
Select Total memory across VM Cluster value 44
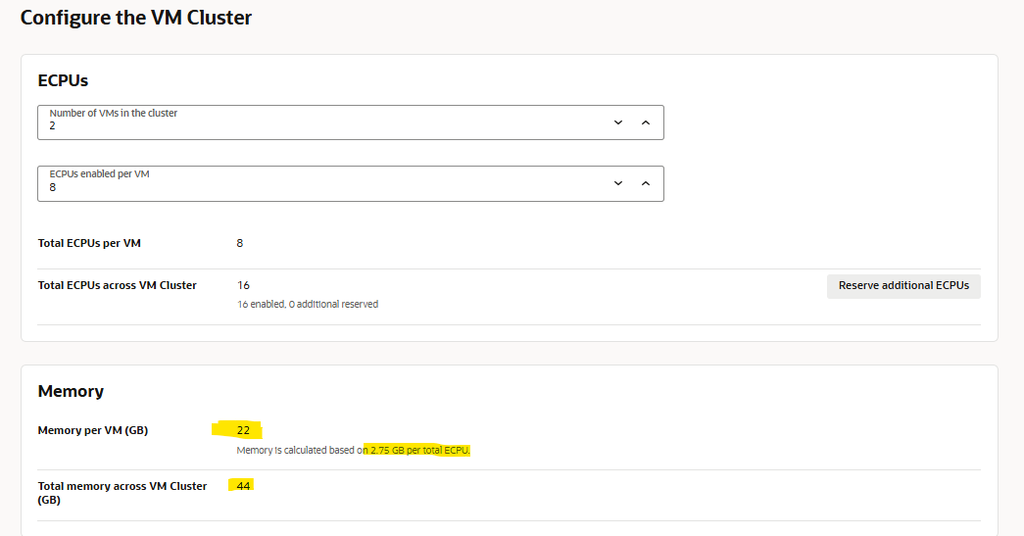pyautogui.click(x=243, y=486)
